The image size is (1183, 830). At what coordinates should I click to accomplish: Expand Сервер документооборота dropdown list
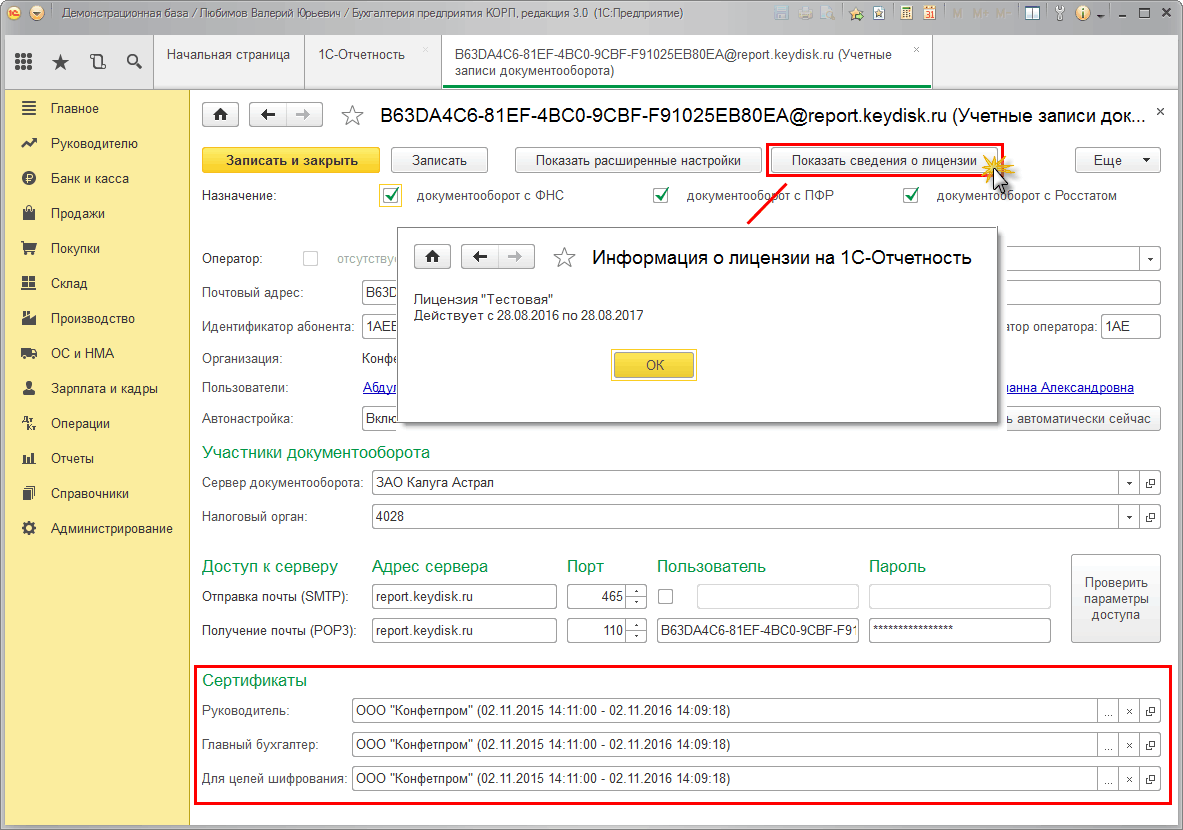point(1129,483)
